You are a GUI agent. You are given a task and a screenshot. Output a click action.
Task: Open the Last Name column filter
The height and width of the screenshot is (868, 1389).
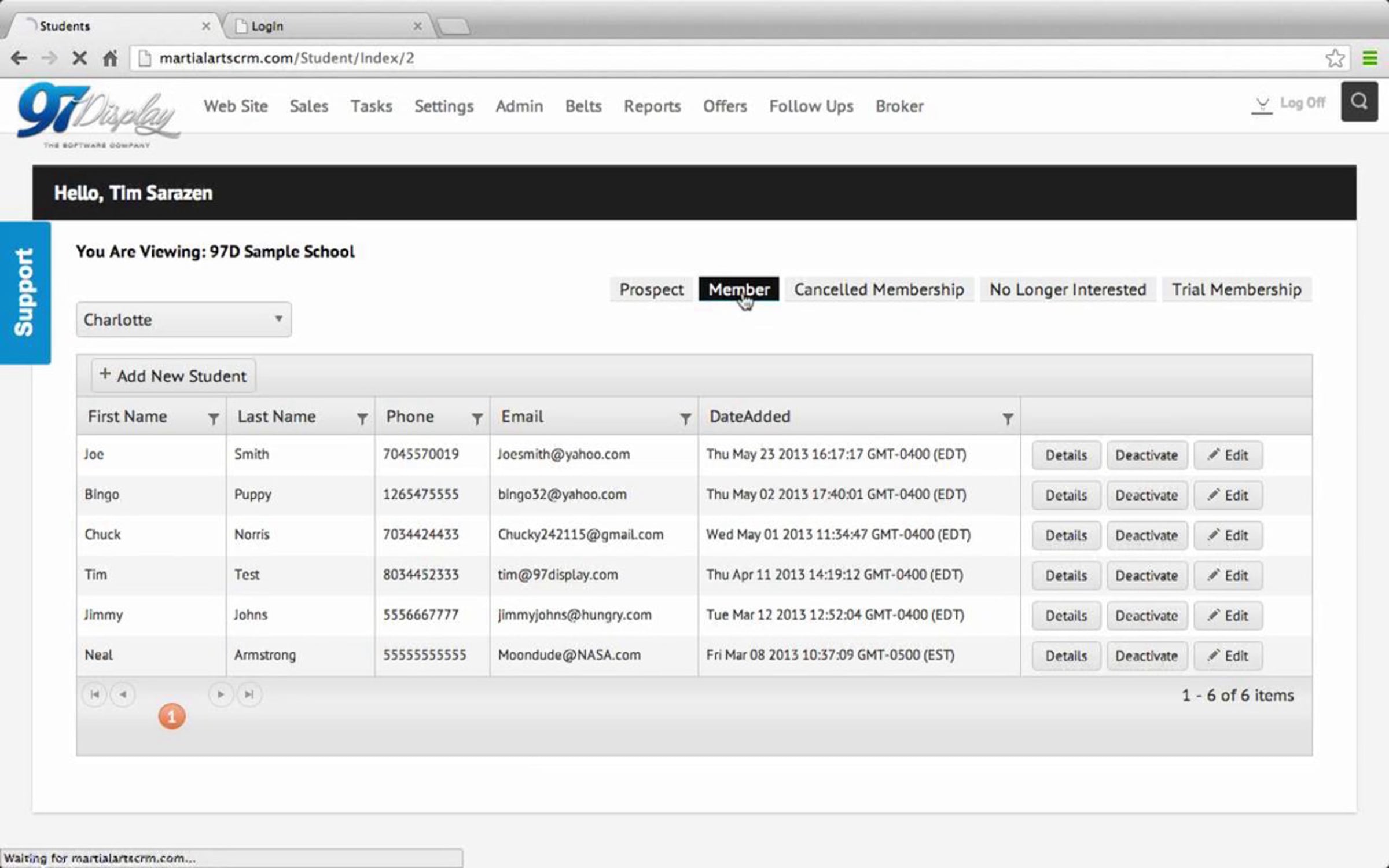362,418
